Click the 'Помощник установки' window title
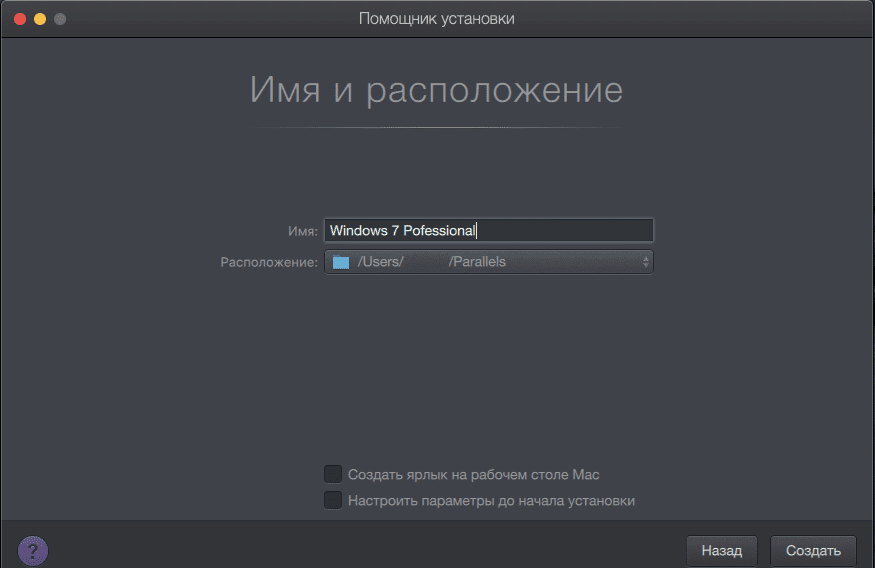Viewport: 875px width, 568px height. [436, 18]
